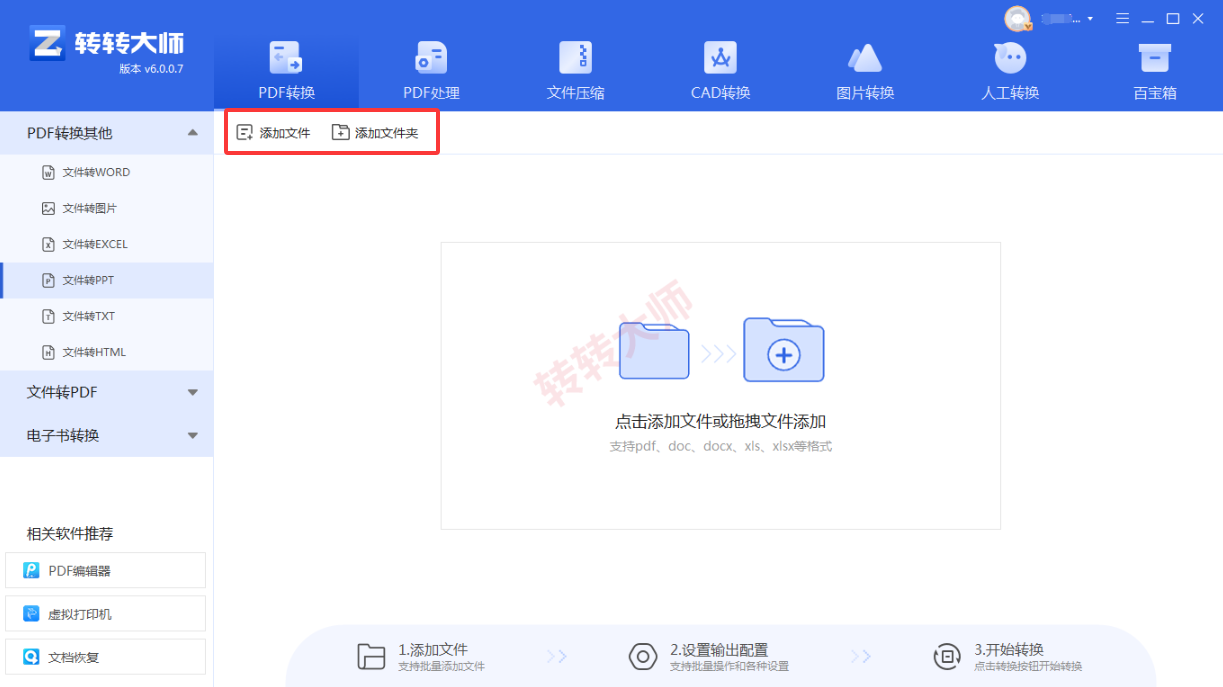The image size is (1223, 687).
Task: Click the 文档恢复 icon
Action: pyautogui.click(x=31, y=657)
